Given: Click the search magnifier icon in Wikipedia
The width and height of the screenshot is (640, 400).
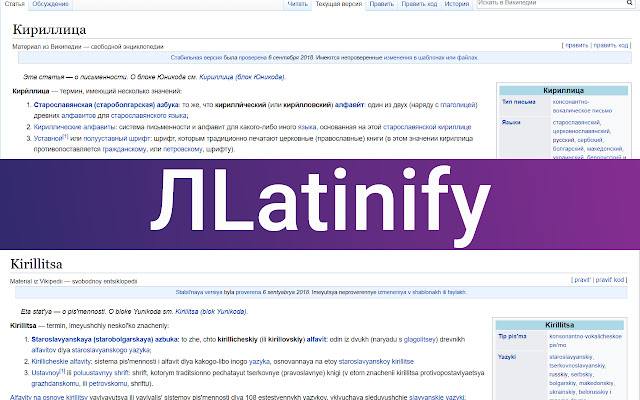Looking at the screenshot, I should pos(630,3).
